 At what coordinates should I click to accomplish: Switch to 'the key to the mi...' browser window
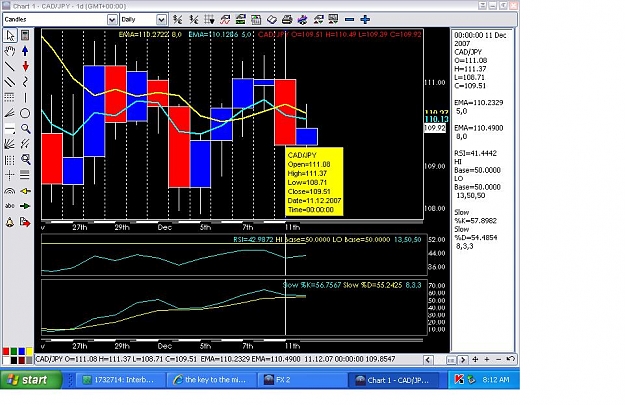click(x=212, y=380)
